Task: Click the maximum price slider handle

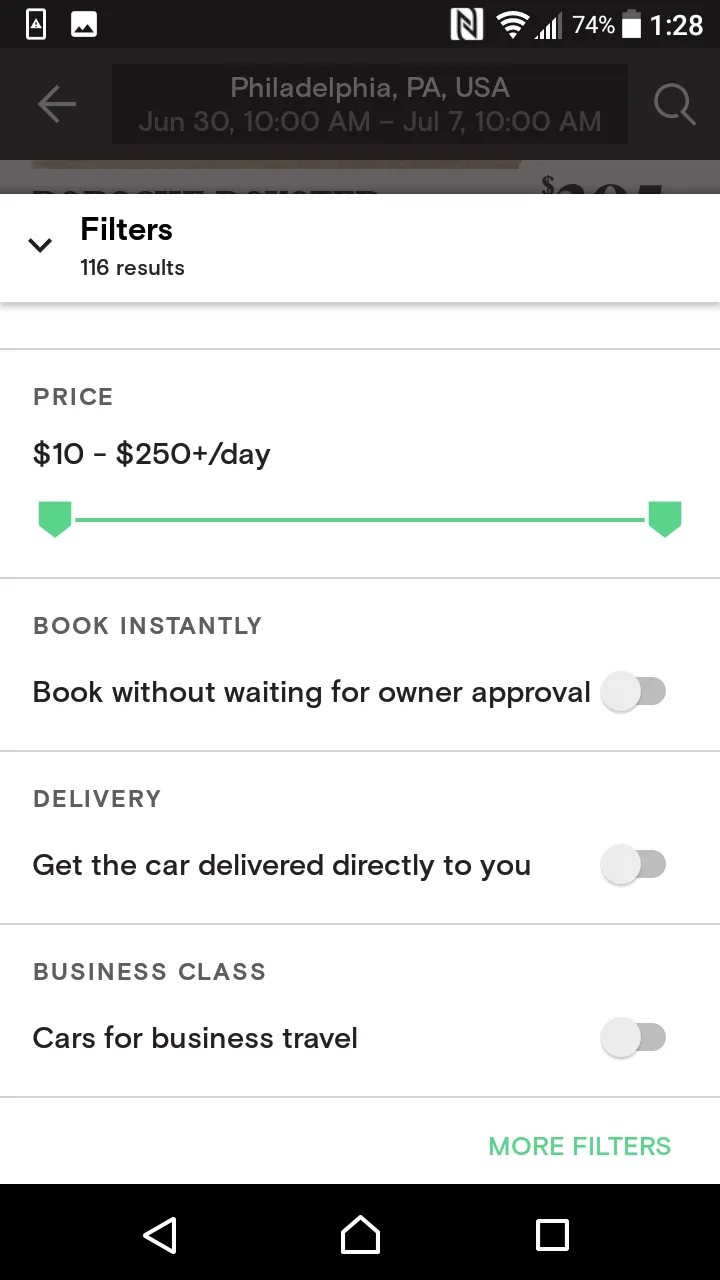Action: (665, 520)
